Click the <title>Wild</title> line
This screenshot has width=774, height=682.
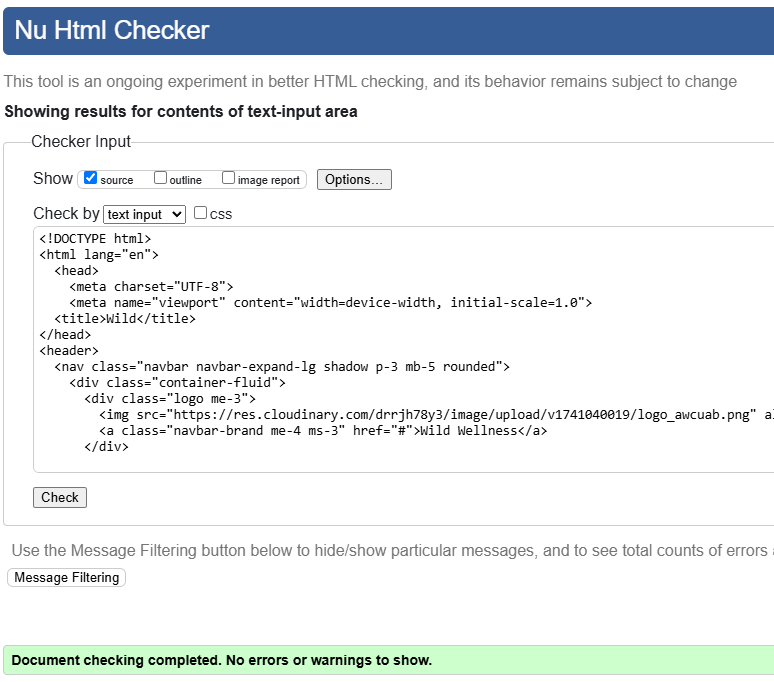coord(125,319)
